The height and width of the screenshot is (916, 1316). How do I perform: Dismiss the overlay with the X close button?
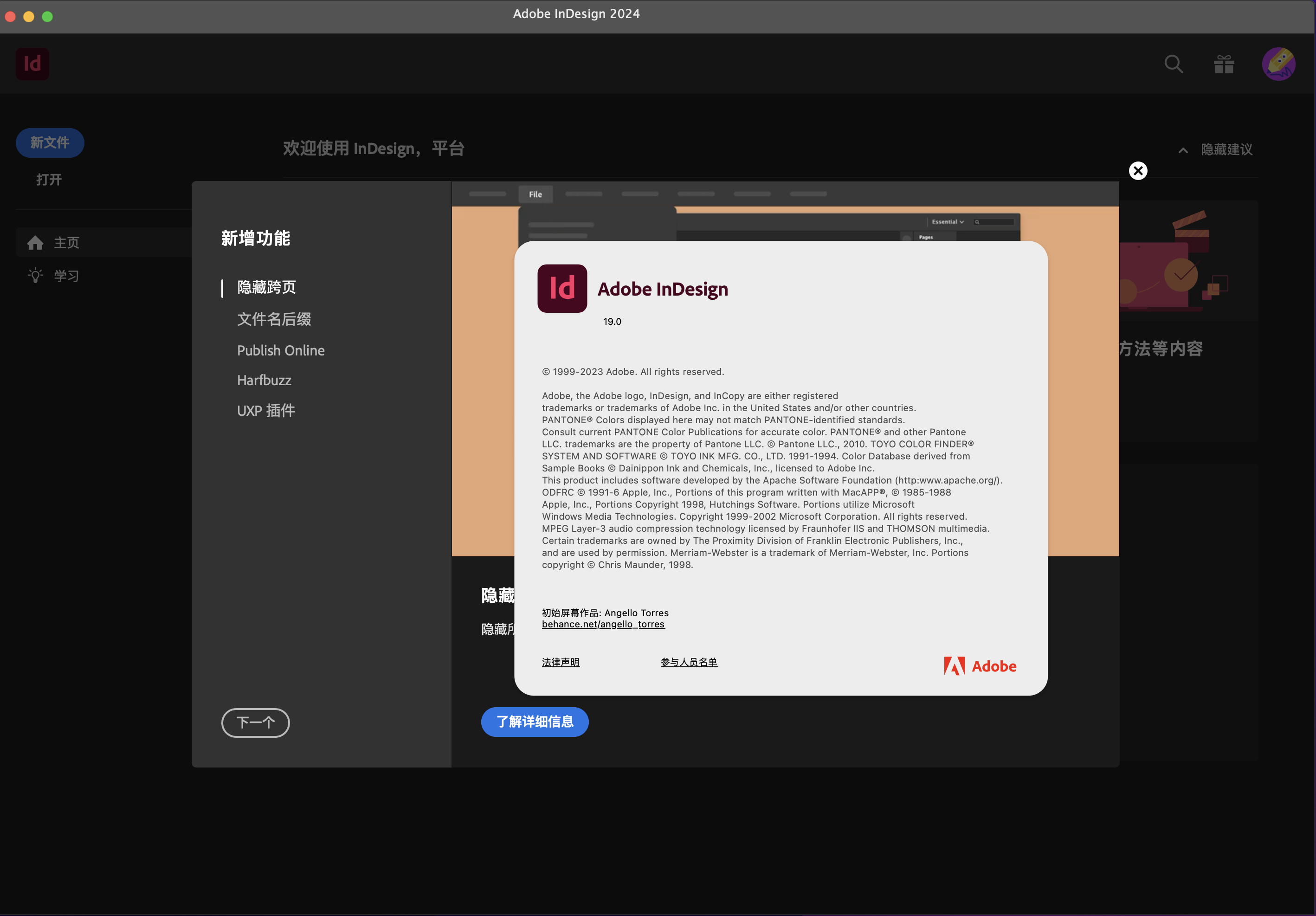(1138, 170)
